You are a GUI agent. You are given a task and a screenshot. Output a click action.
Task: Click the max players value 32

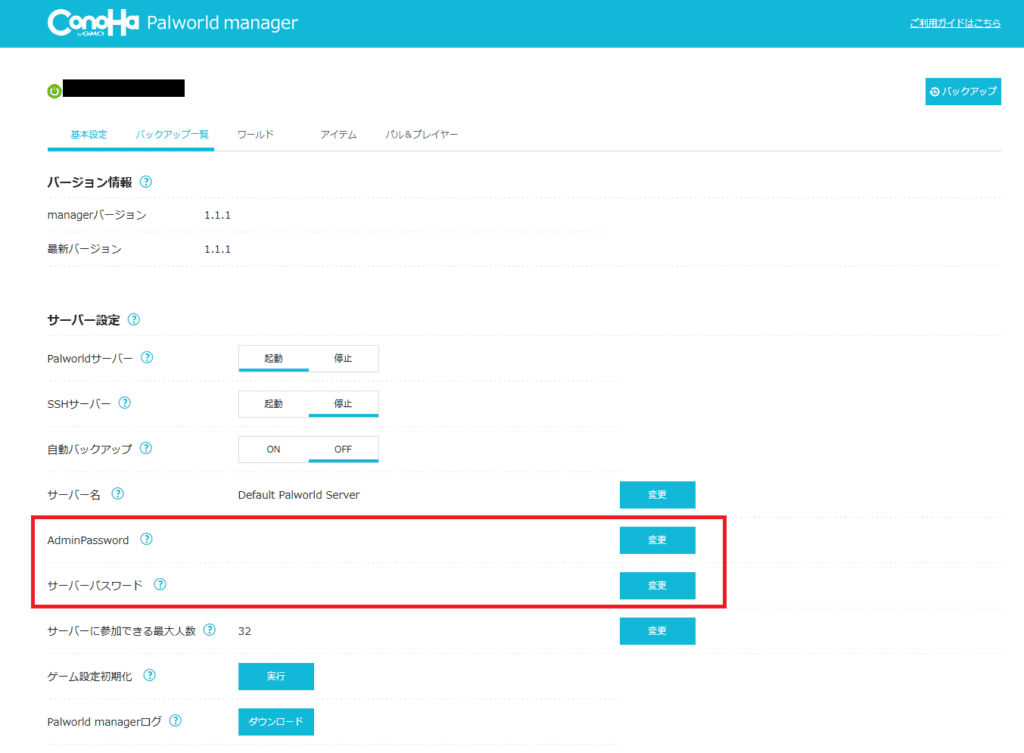(x=244, y=632)
